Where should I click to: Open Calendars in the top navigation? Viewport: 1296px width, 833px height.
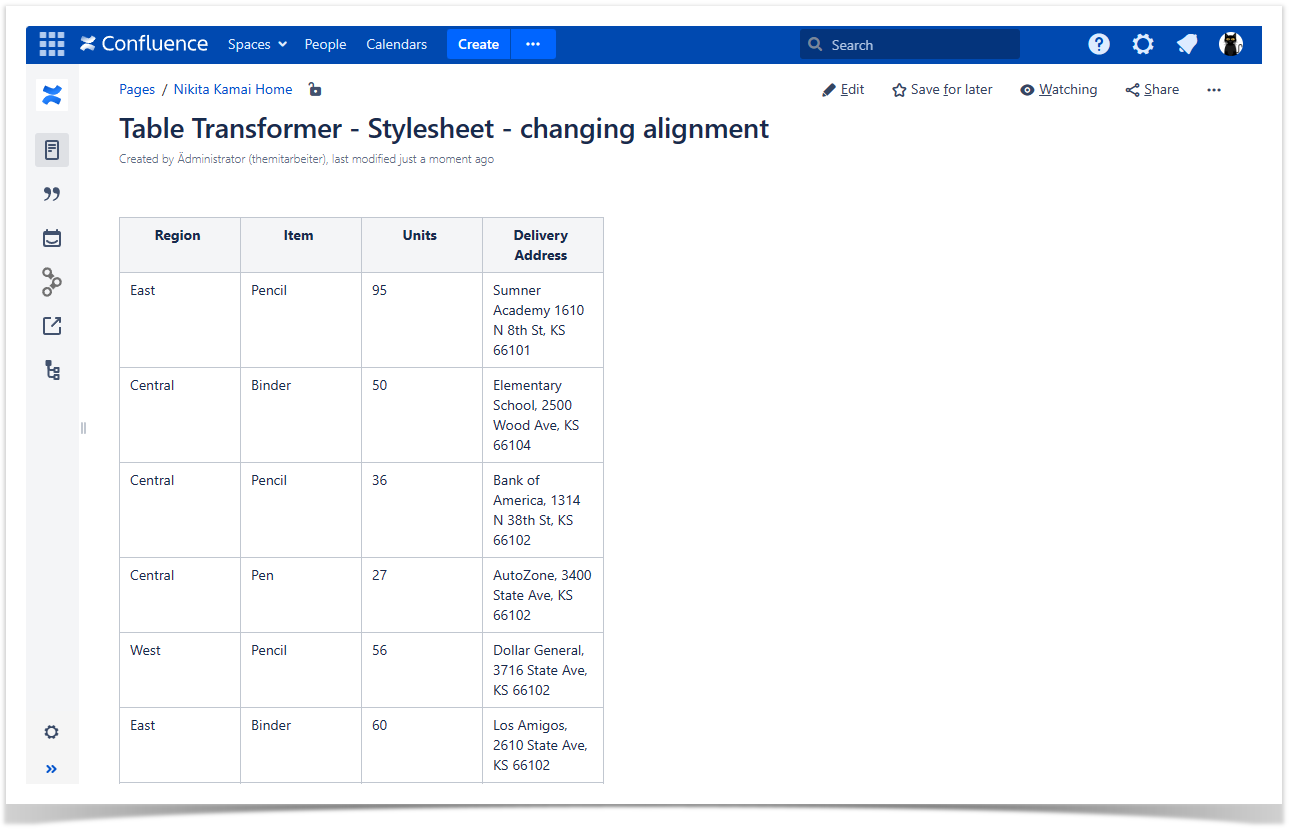pos(396,44)
